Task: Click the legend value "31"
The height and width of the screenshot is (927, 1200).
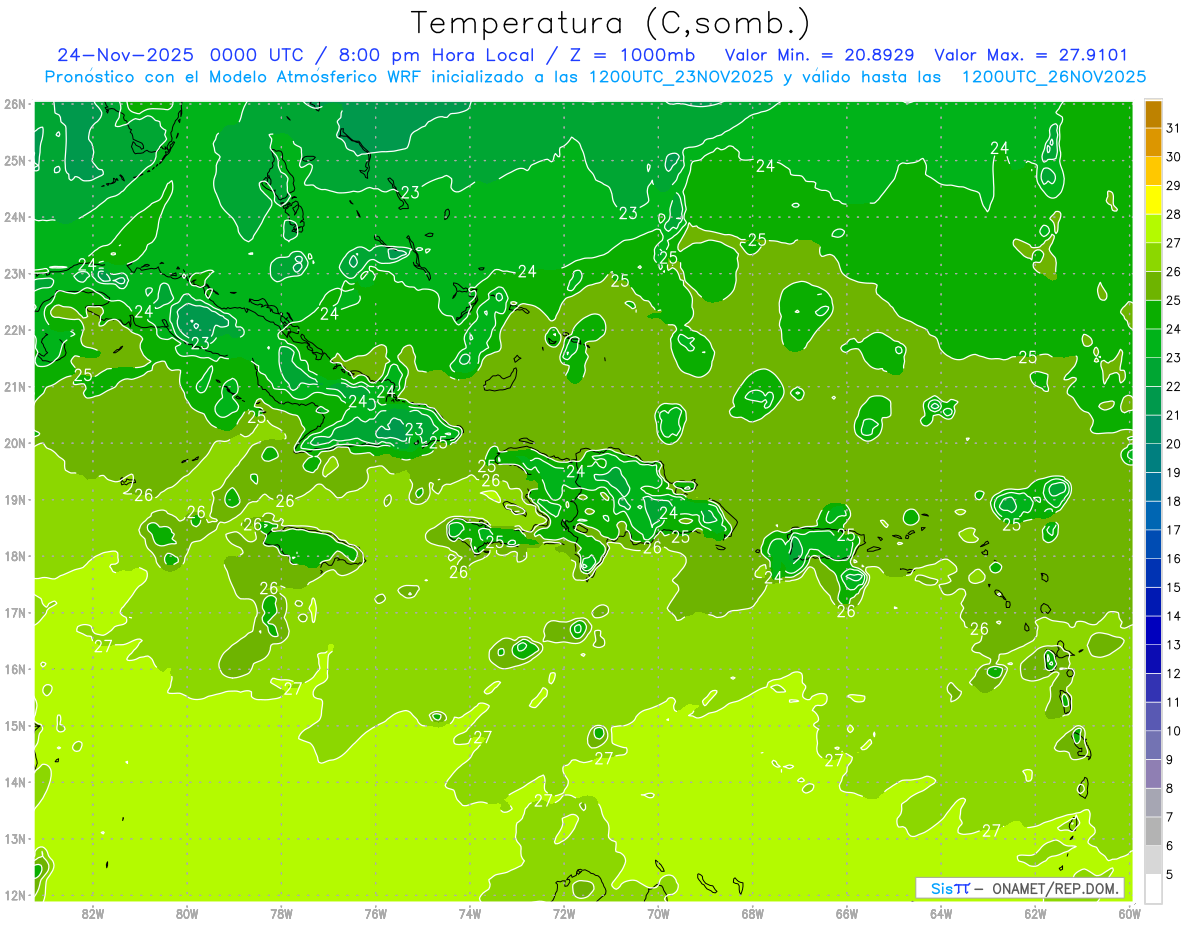Action: (x=1174, y=128)
